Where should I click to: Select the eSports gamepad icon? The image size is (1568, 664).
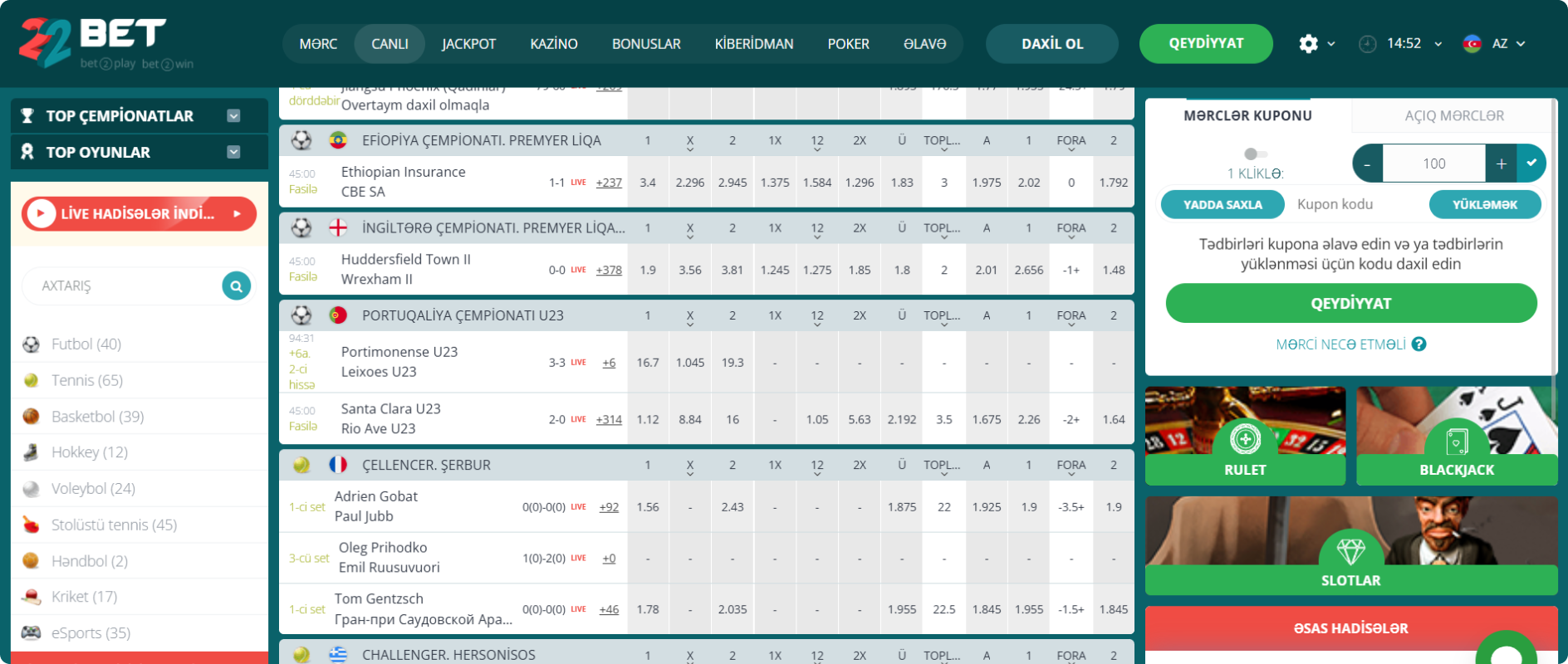[x=31, y=632]
